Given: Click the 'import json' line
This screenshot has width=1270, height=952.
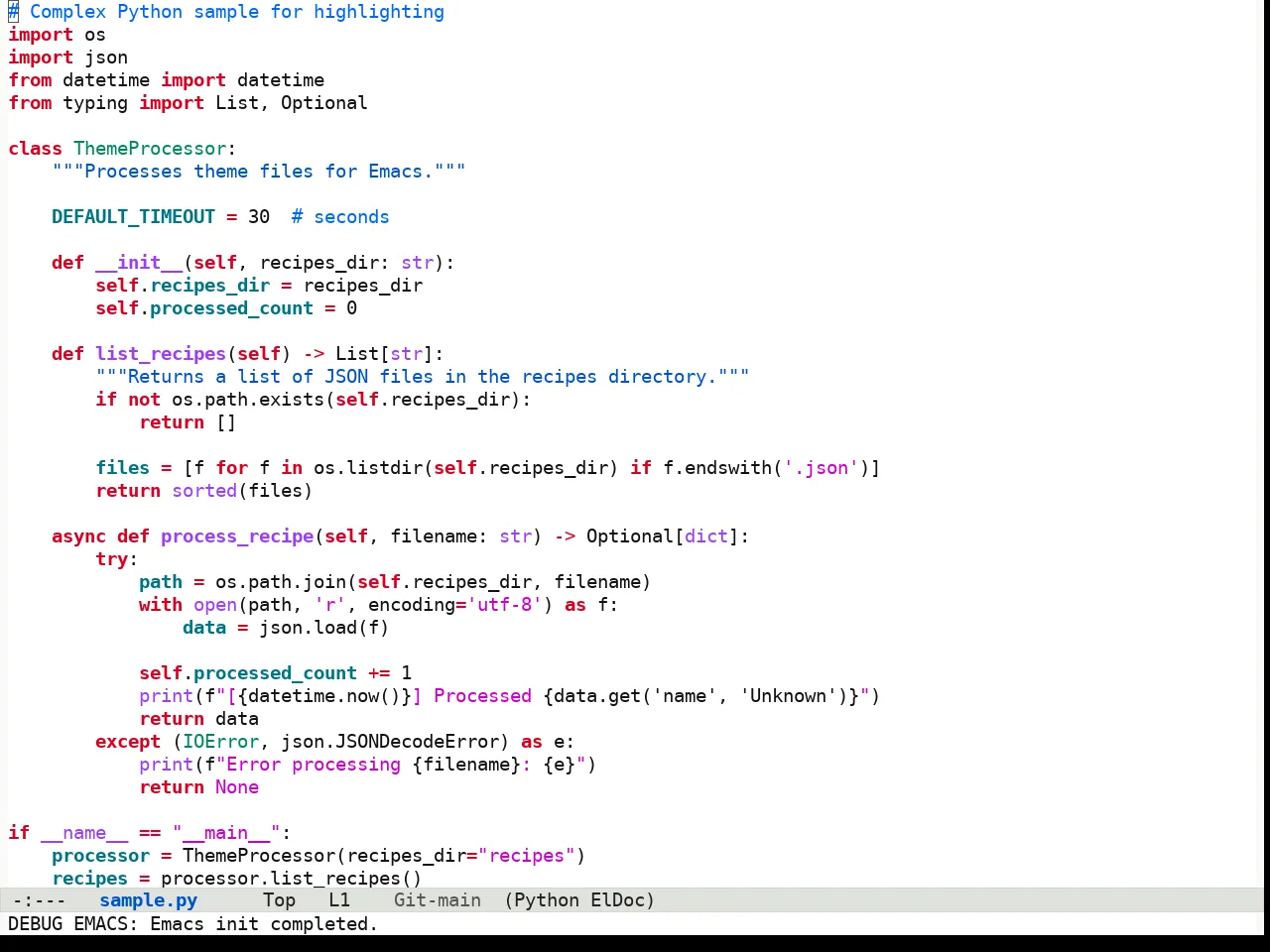Looking at the screenshot, I should [x=67, y=58].
